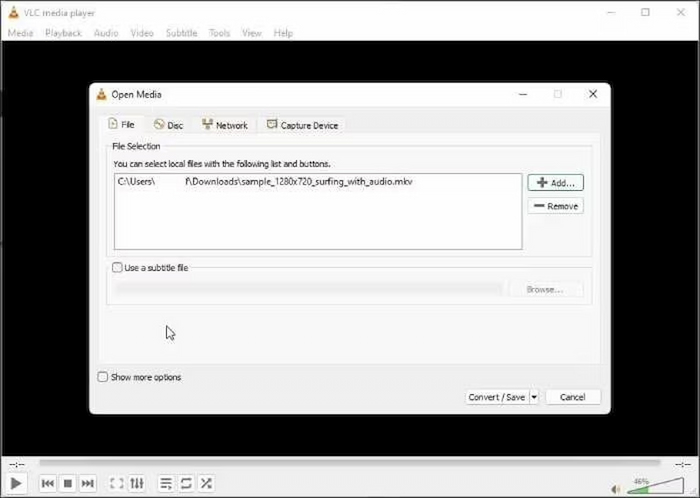Screen dimensions: 700x498
Task: Toggle the playlist view icon
Action: (x=166, y=483)
